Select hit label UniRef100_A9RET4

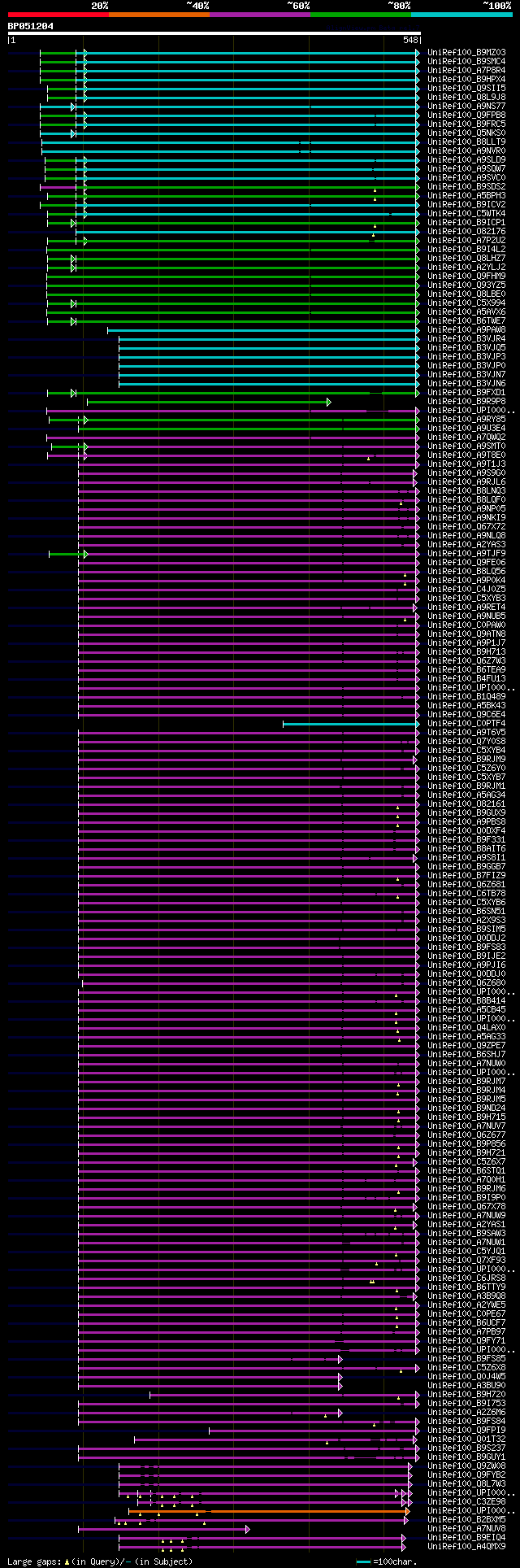point(466,607)
